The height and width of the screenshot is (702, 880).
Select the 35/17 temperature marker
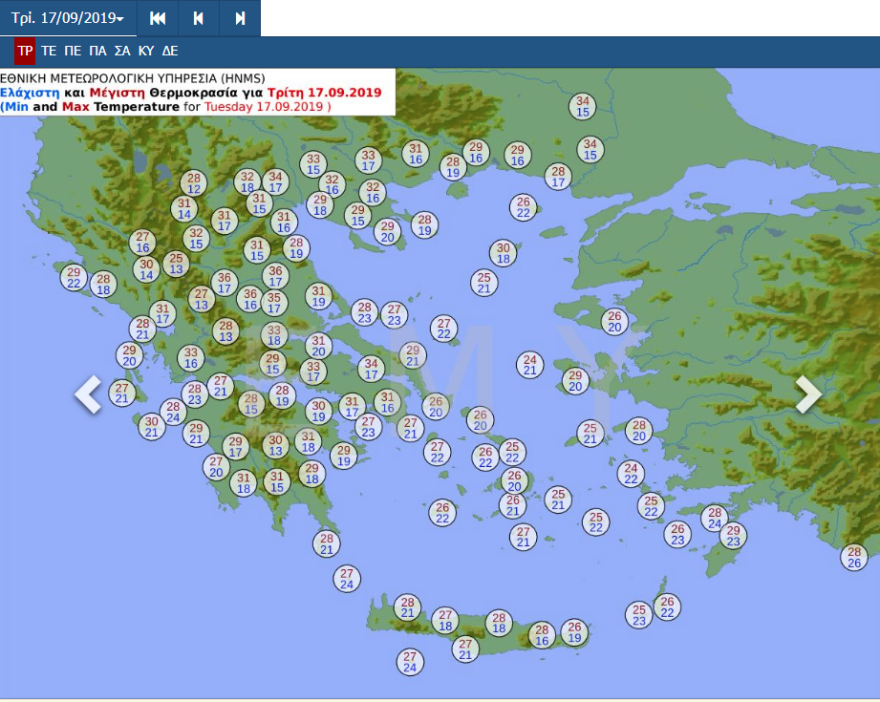(274, 303)
